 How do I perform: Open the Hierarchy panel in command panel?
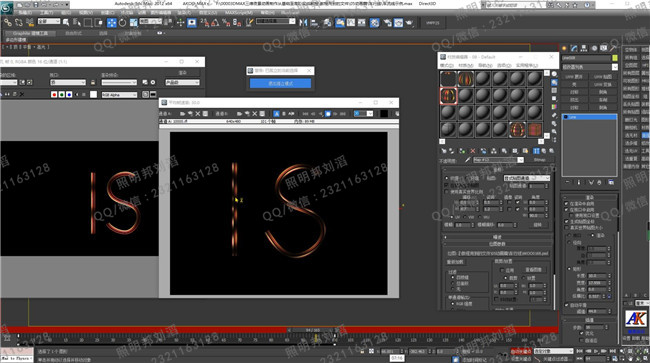(584, 48)
